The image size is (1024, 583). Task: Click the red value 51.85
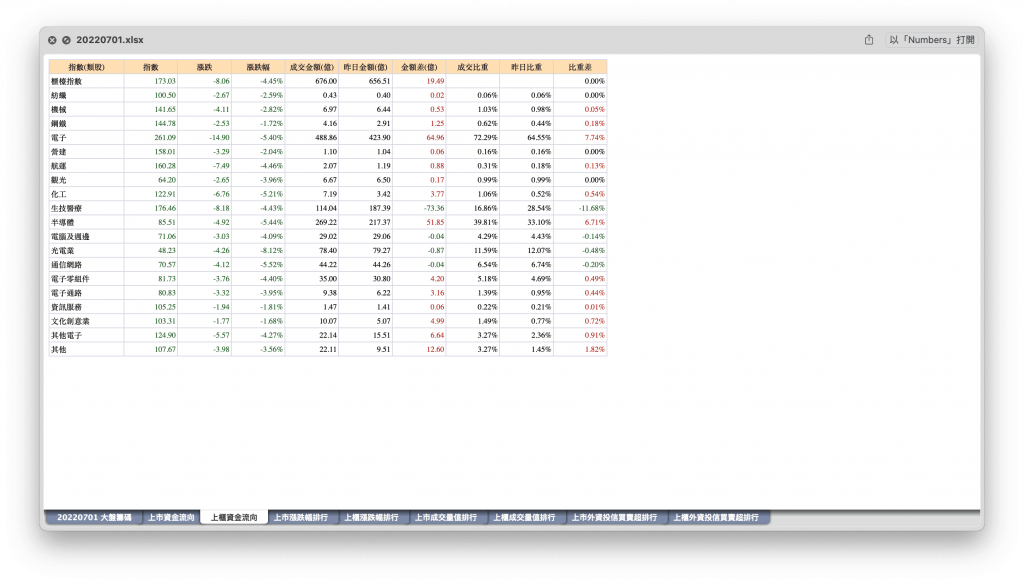pyautogui.click(x=435, y=222)
